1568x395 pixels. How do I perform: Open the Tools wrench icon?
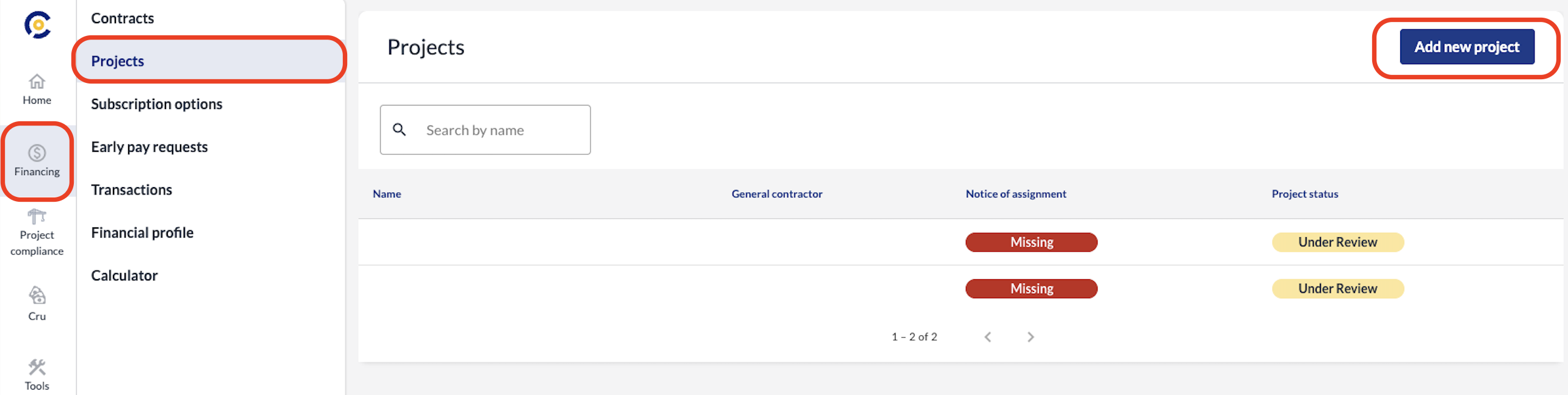pyautogui.click(x=37, y=367)
